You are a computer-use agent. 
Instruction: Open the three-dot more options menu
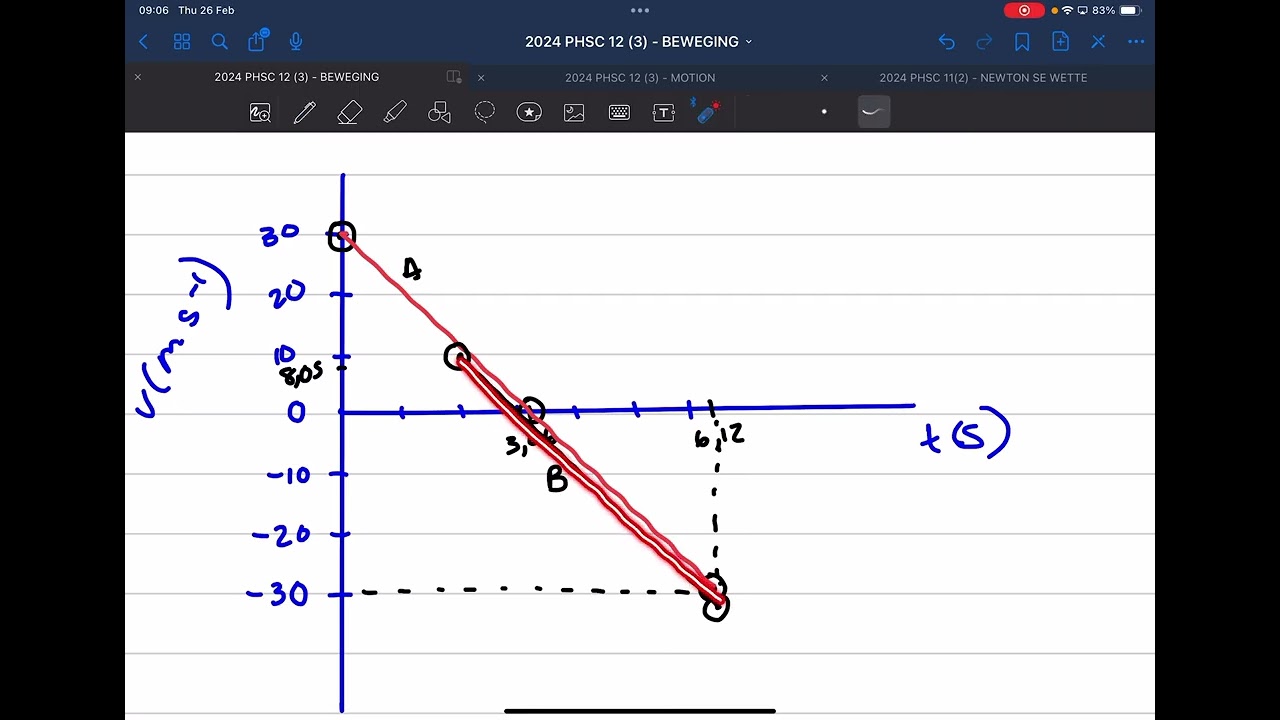tap(1136, 41)
